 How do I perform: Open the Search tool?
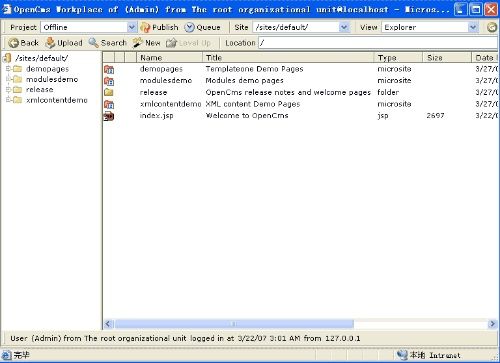click(107, 43)
